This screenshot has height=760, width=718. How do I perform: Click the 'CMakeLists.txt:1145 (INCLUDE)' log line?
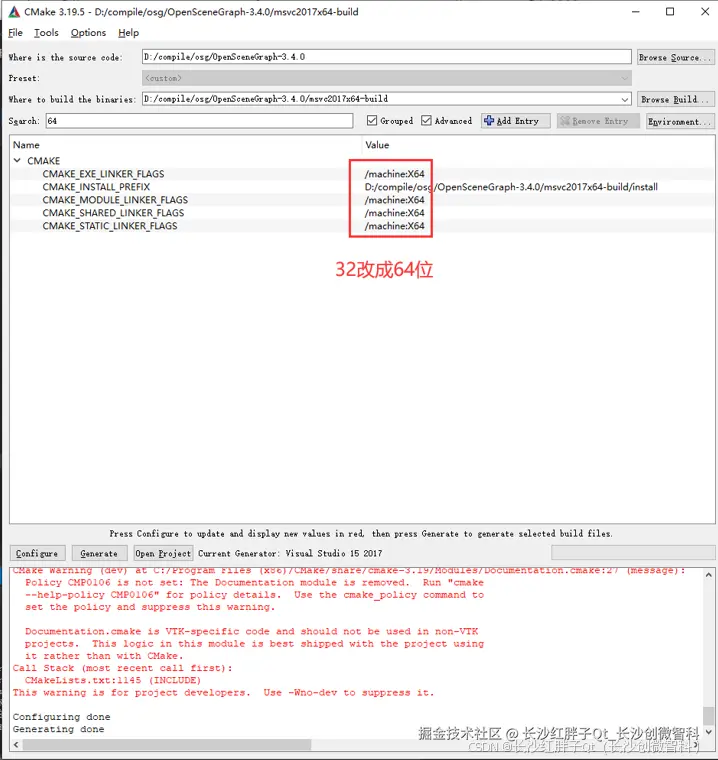[112, 680]
